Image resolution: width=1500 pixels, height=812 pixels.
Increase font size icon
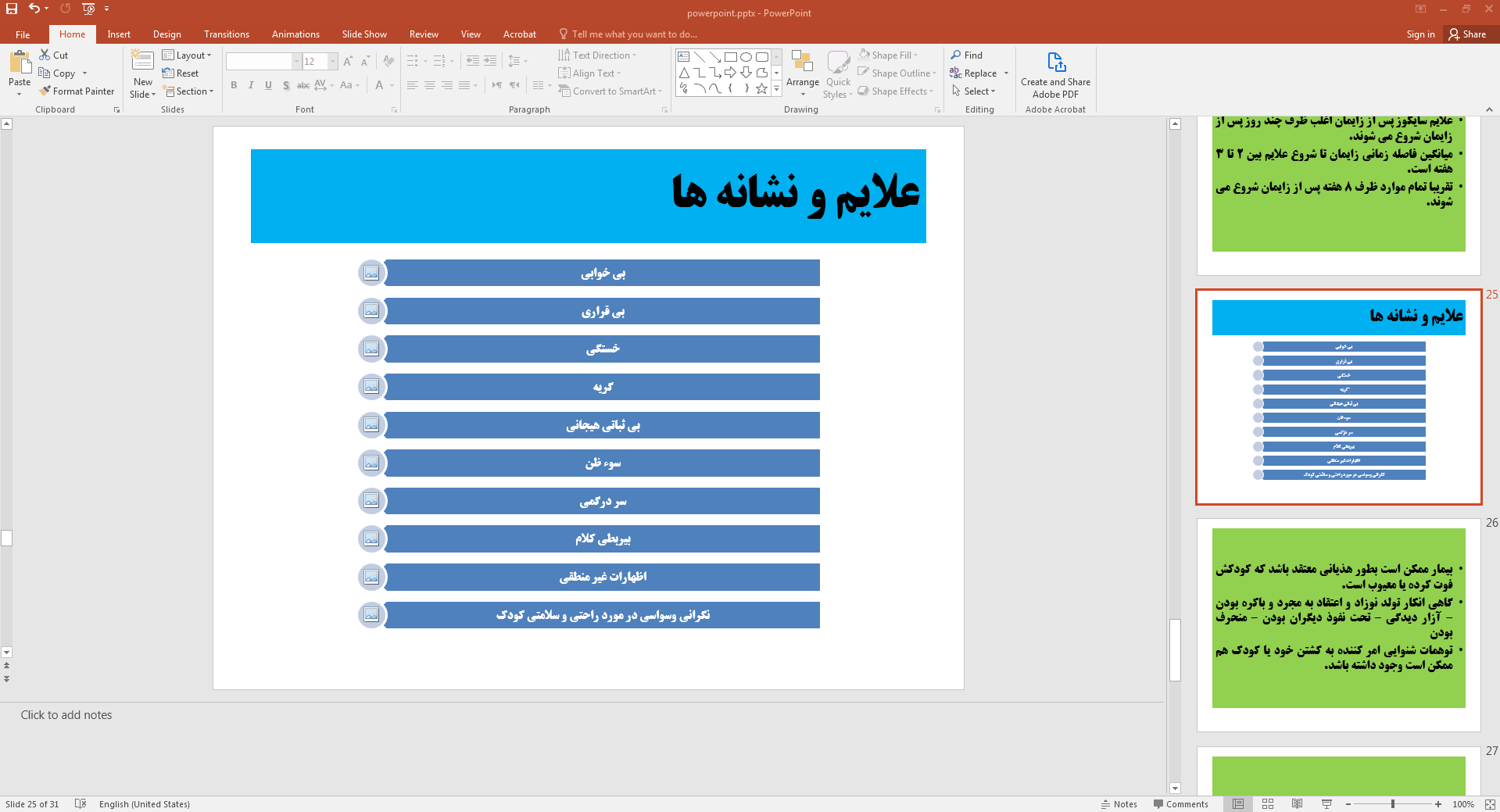(x=348, y=61)
